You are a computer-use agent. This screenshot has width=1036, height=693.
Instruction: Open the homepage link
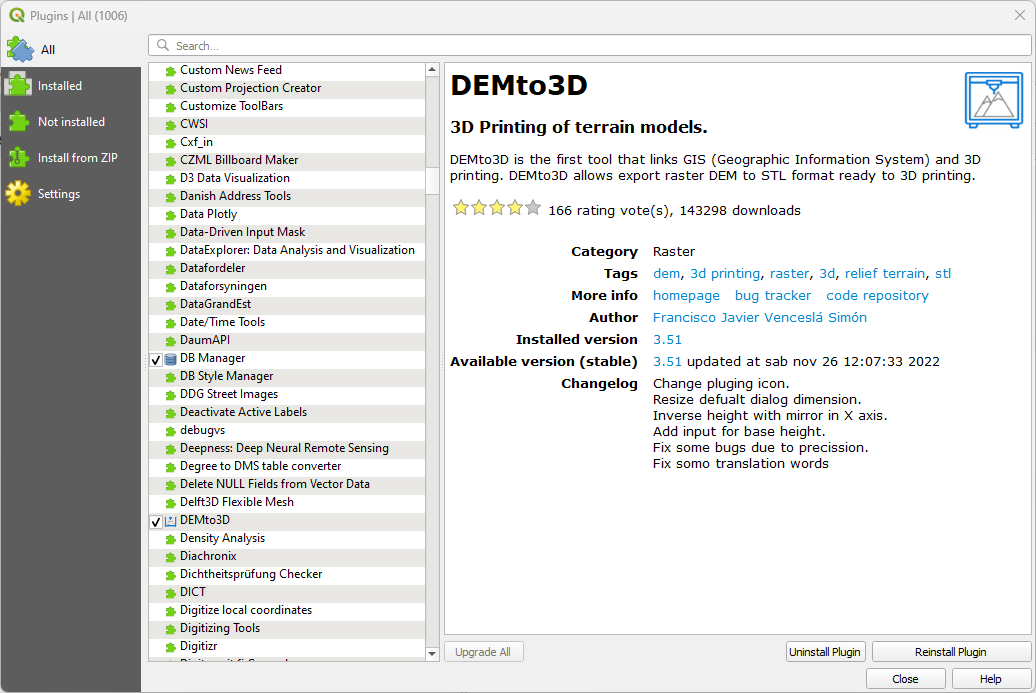(686, 295)
